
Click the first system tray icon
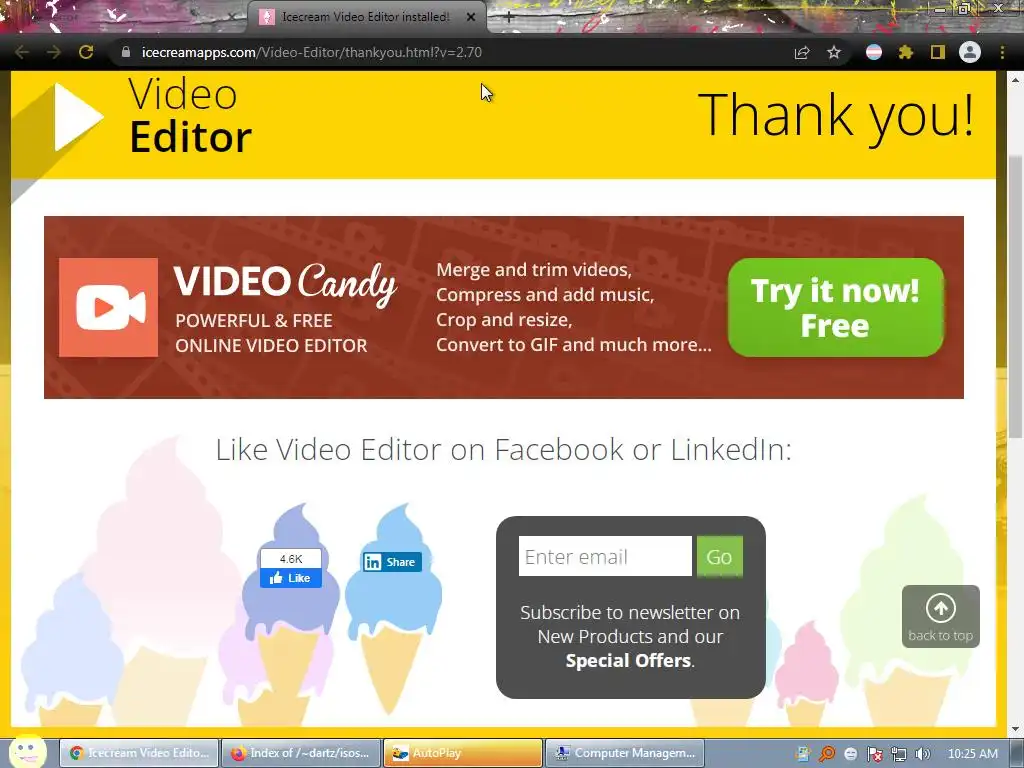pos(803,754)
